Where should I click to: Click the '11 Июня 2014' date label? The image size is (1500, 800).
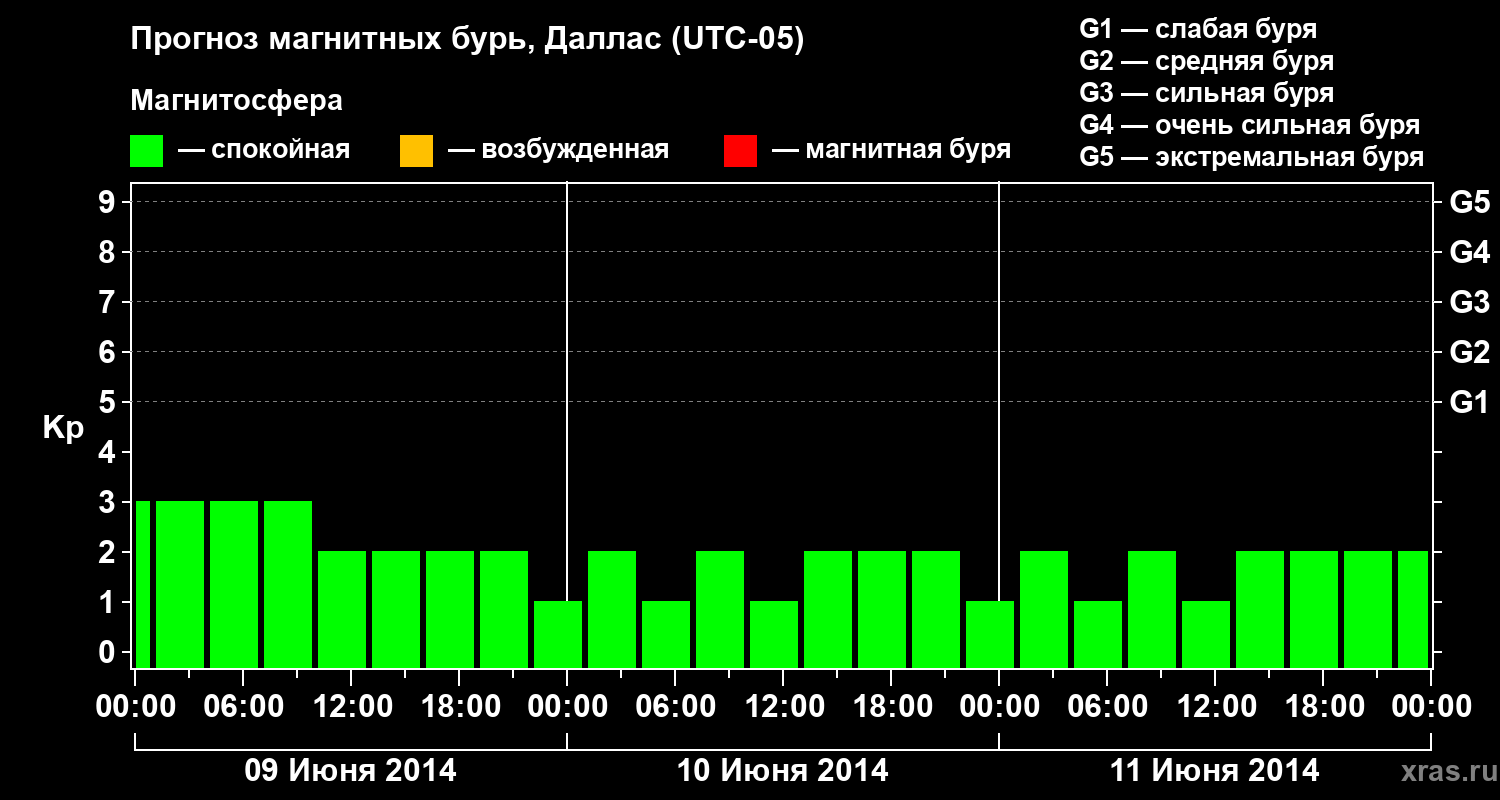click(1215, 771)
